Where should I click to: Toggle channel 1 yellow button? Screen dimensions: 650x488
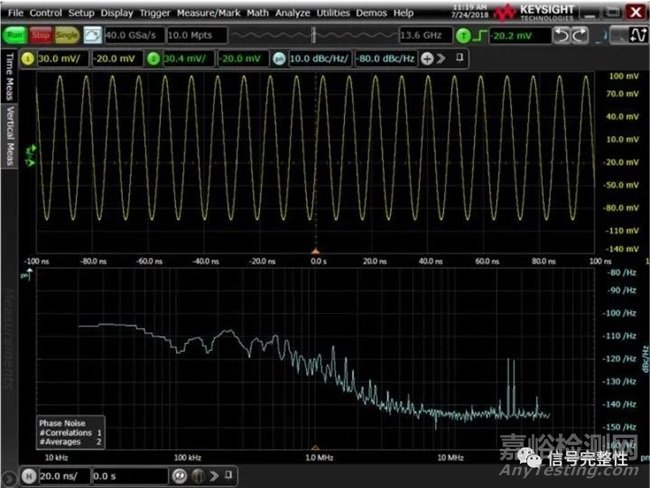tap(28, 58)
